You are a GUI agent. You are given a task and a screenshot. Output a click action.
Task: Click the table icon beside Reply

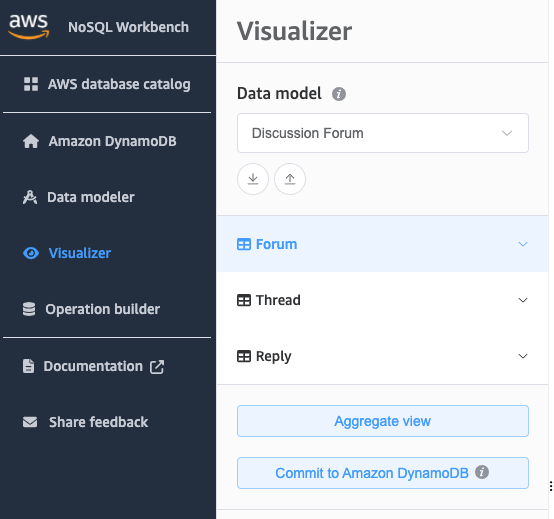[244, 356]
